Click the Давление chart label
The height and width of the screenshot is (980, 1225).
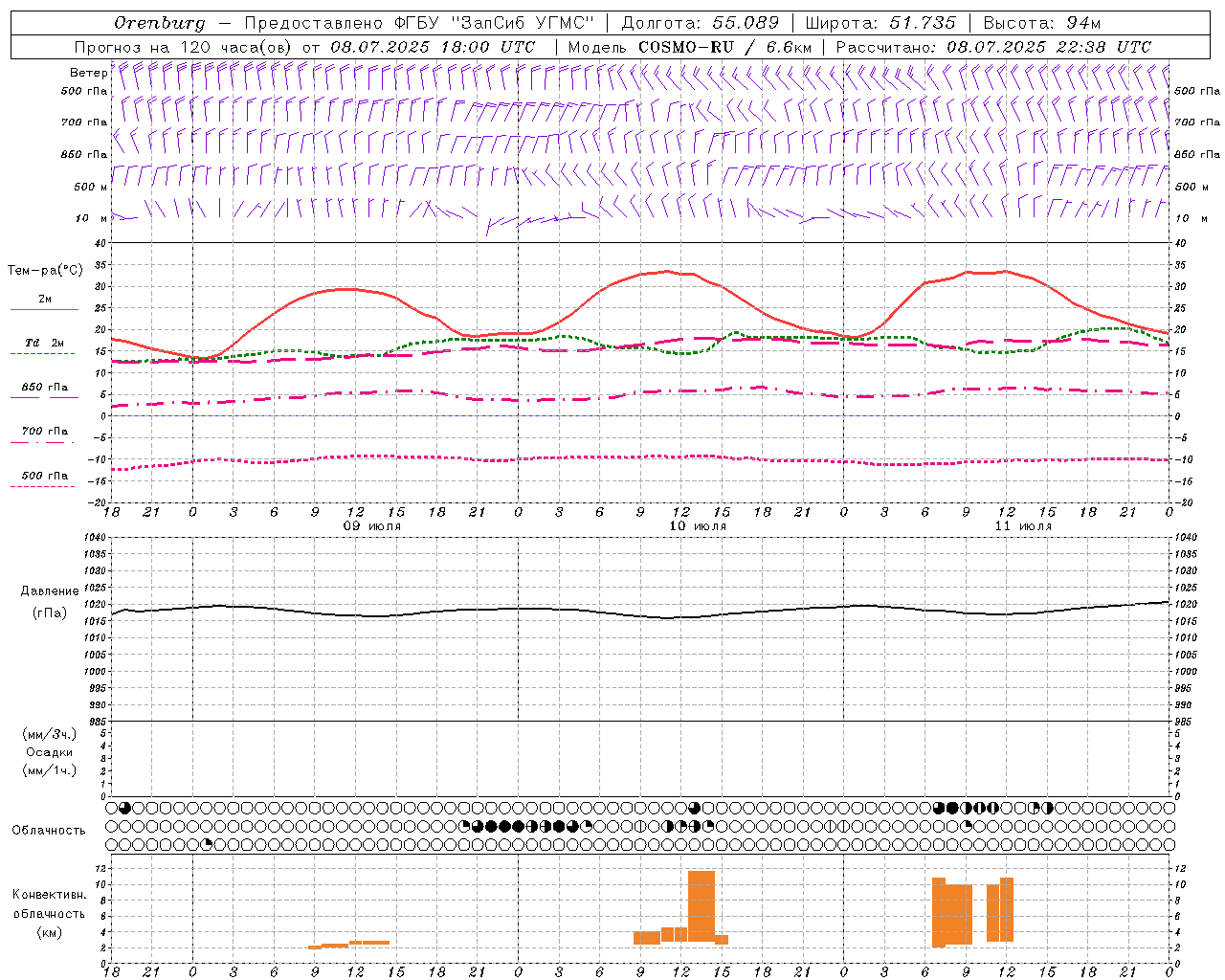(x=50, y=591)
